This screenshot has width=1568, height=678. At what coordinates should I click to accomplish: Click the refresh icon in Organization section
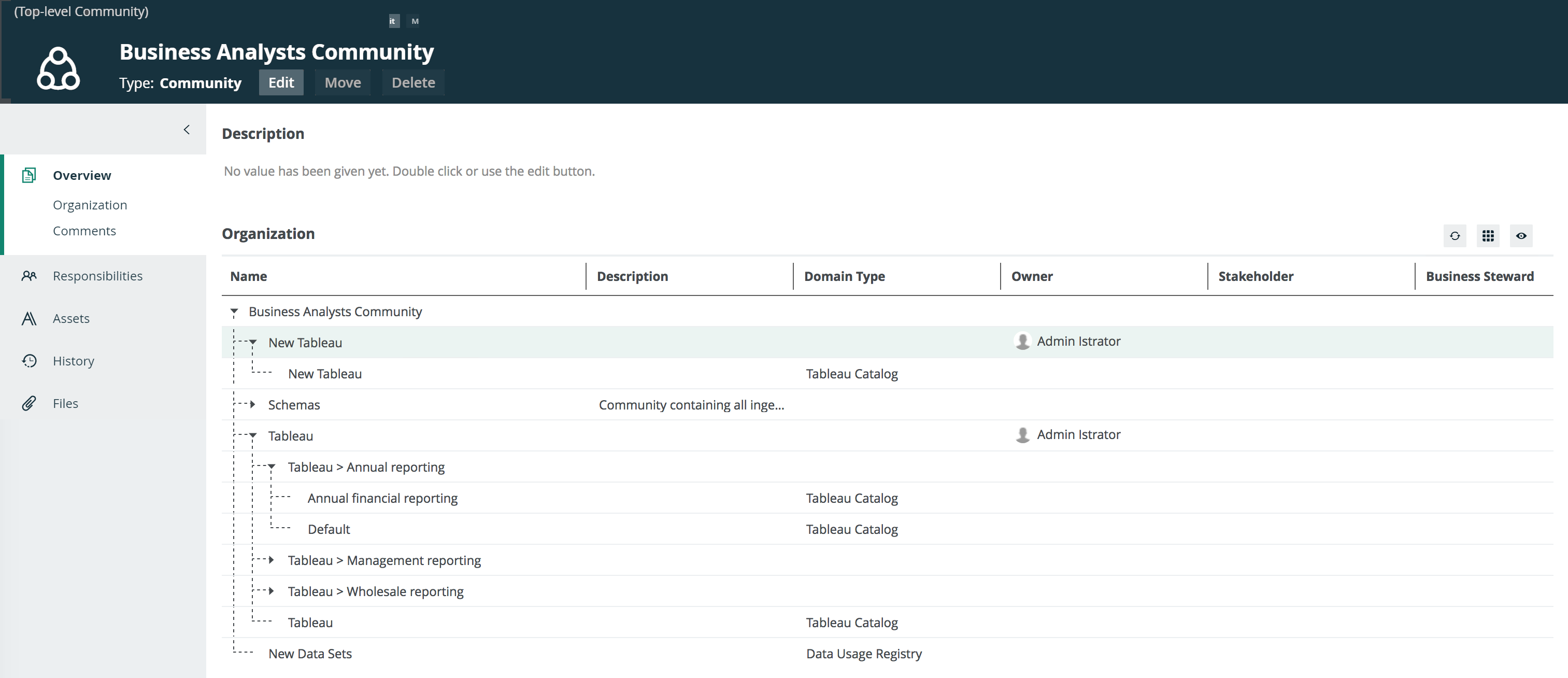pyautogui.click(x=1455, y=236)
